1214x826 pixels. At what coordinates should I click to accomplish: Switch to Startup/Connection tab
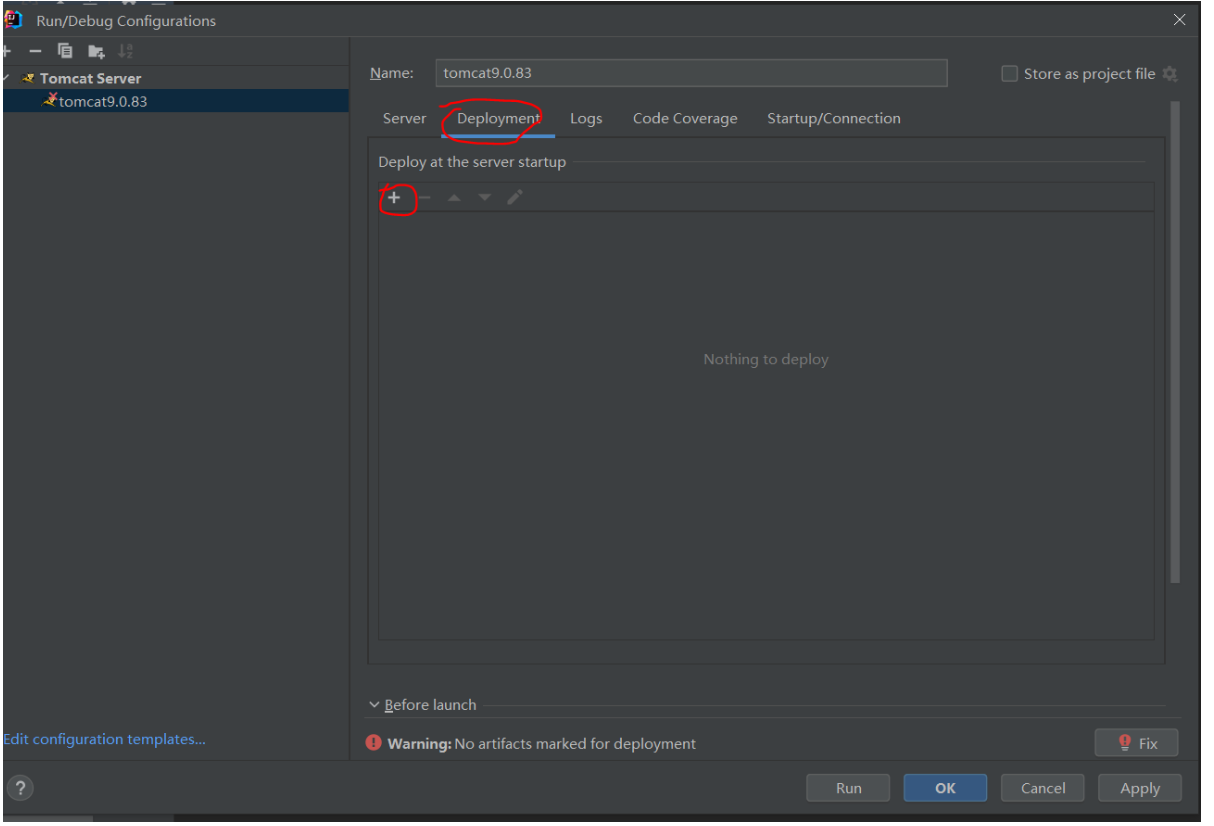[x=834, y=118]
